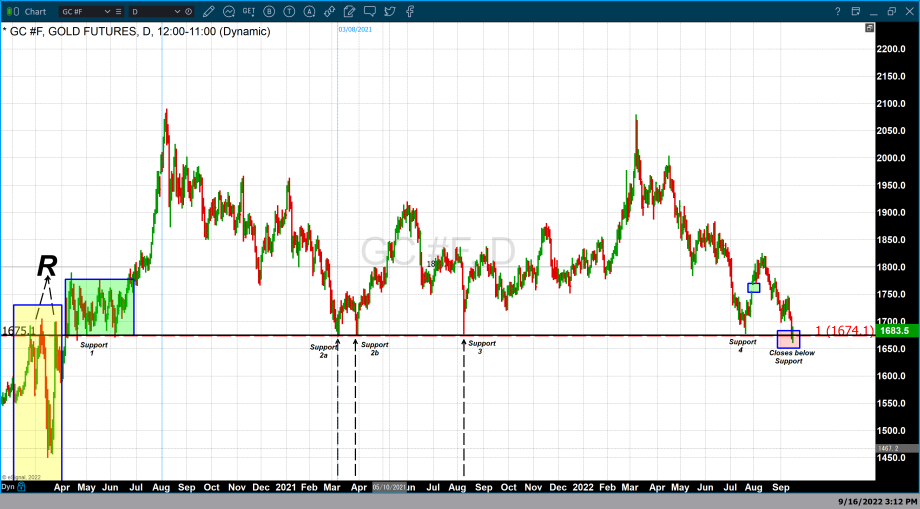Click the Dyn button at bottom-left
920x509 pixels.
(x=8, y=486)
